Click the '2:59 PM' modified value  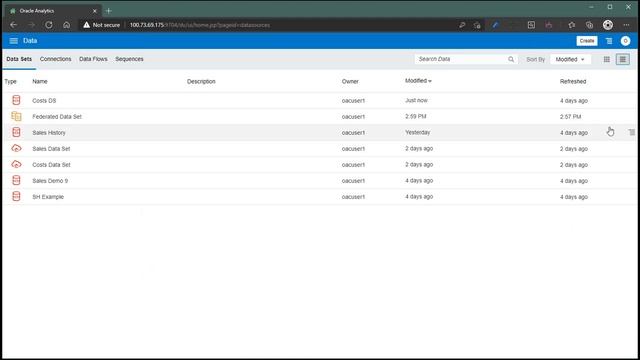[x=416, y=116]
